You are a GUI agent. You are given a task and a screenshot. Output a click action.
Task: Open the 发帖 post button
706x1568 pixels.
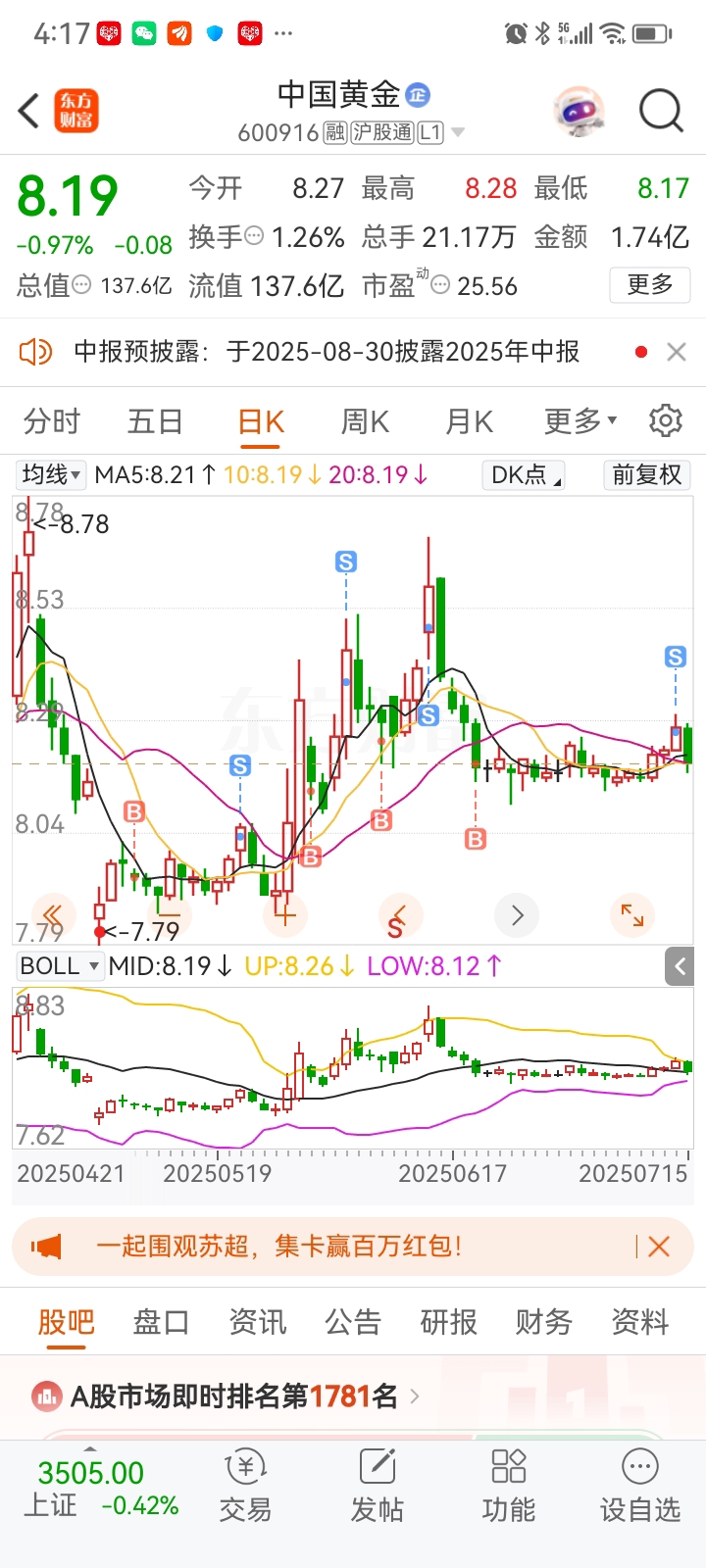pyautogui.click(x=377, y=1486)
